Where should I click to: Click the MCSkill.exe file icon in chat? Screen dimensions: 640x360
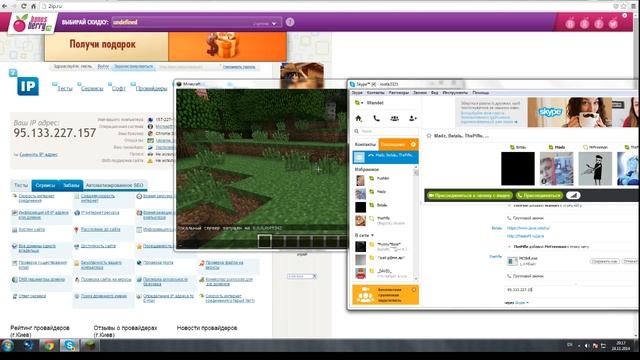pos(512,261)
